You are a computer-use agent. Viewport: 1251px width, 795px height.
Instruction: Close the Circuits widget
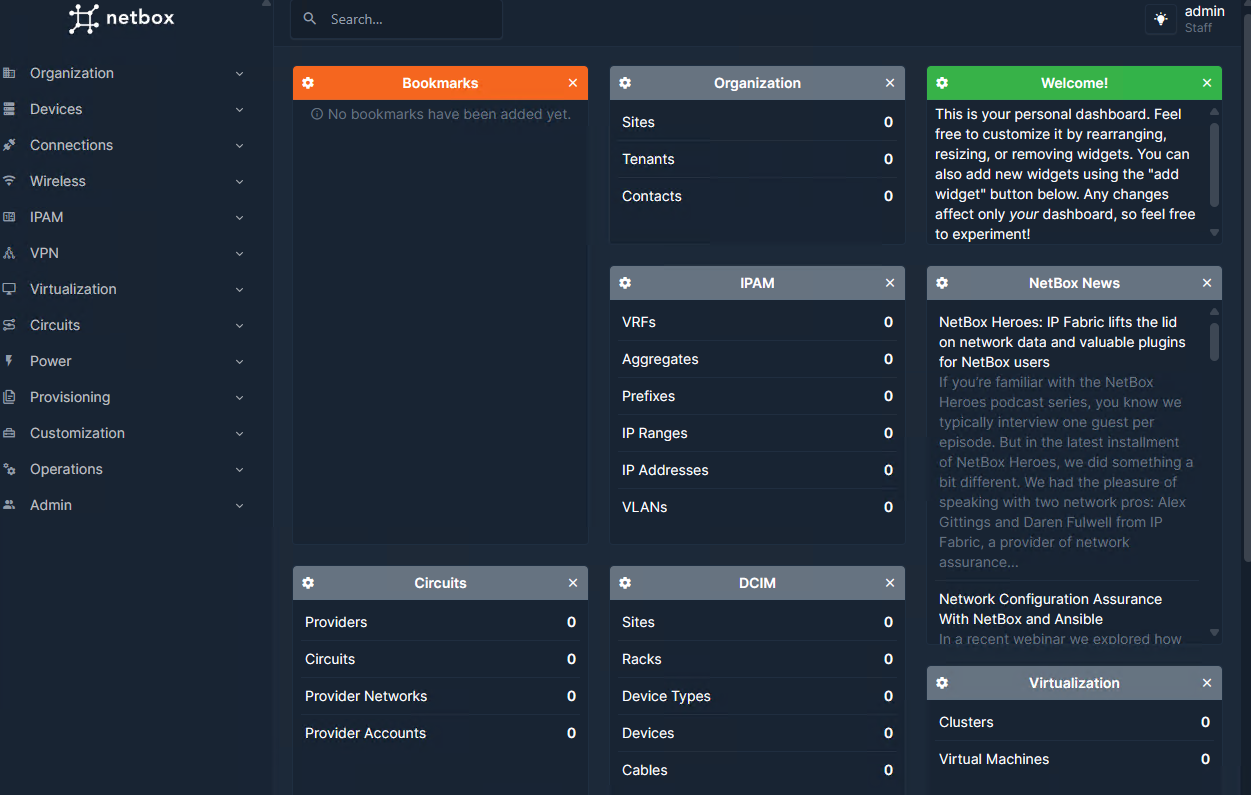pyautogui.click(x=573, y=583)
